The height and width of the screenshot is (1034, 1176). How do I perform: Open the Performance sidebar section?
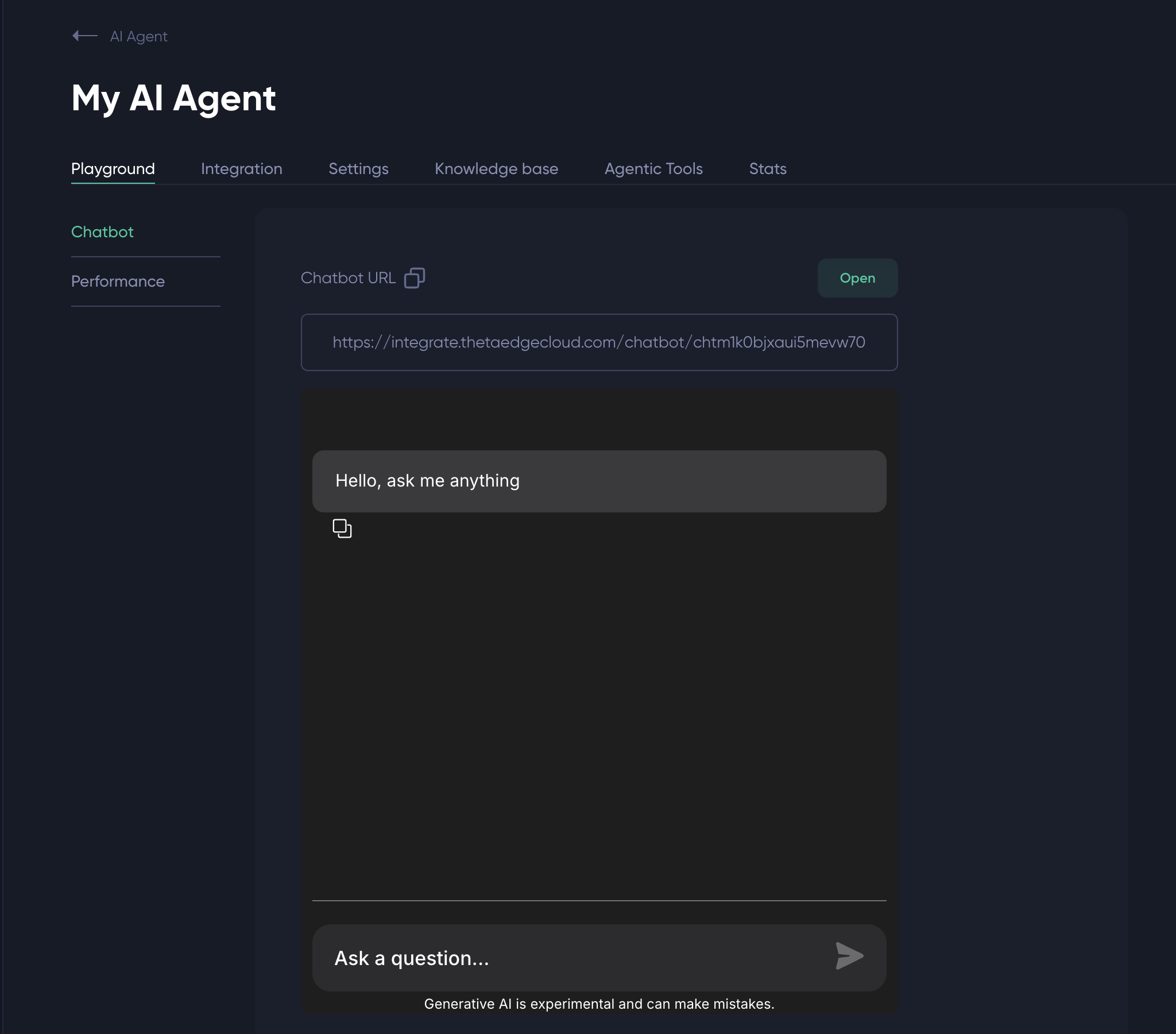click(x=118, y=281)
